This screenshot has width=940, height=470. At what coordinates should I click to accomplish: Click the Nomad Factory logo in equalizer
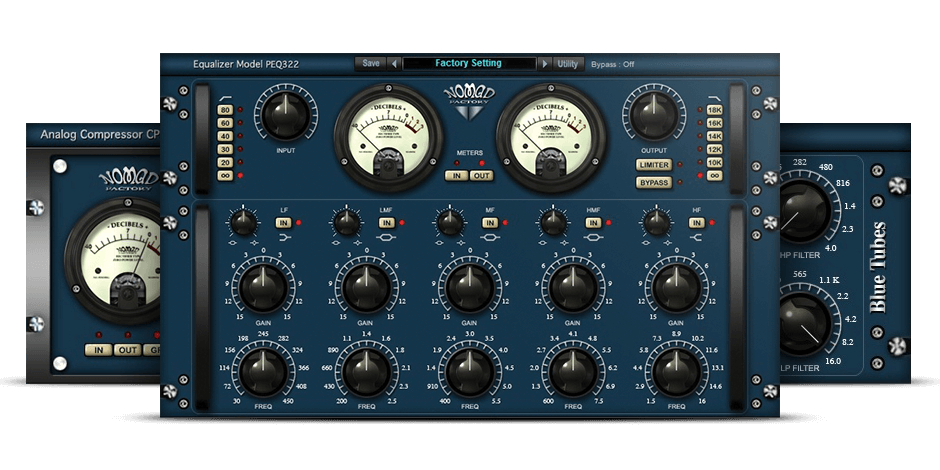470,103
